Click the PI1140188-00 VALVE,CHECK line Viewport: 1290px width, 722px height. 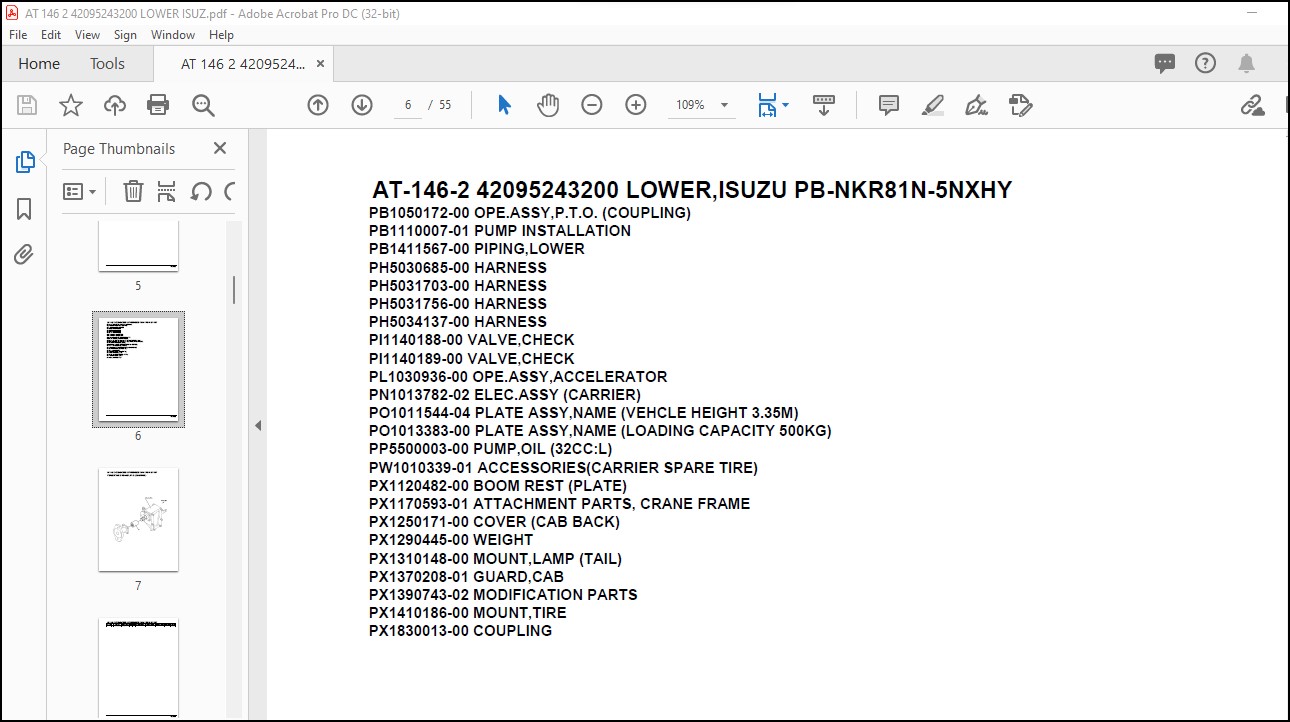[472, 340]
